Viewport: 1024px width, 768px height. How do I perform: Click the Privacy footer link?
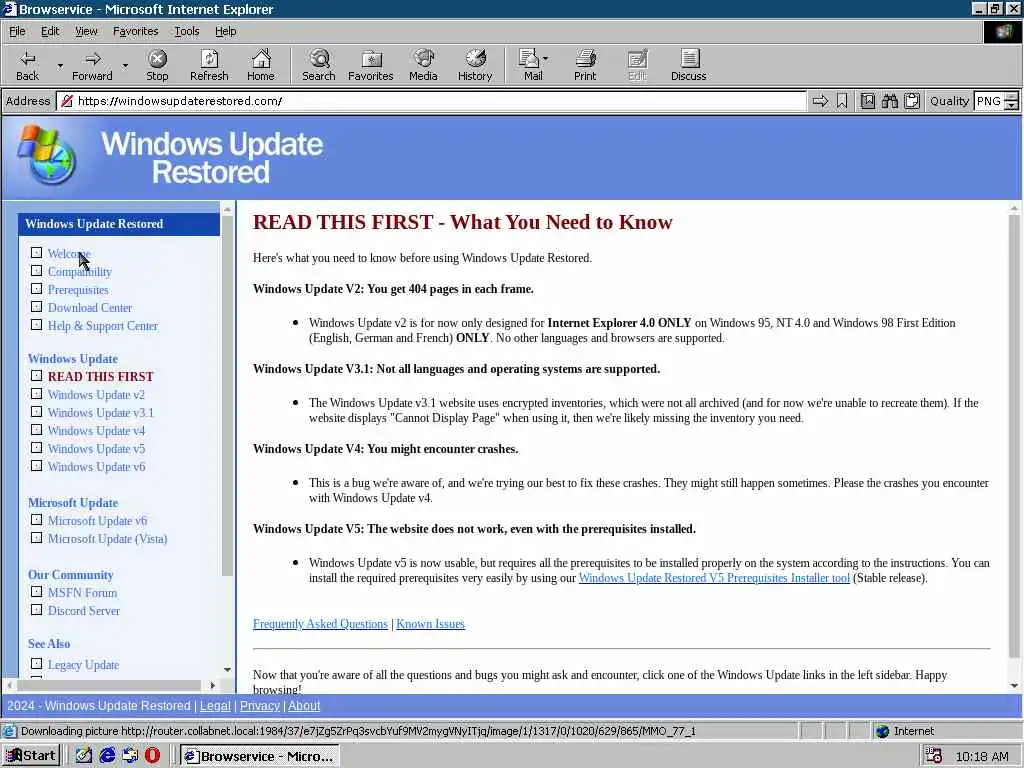259,706
